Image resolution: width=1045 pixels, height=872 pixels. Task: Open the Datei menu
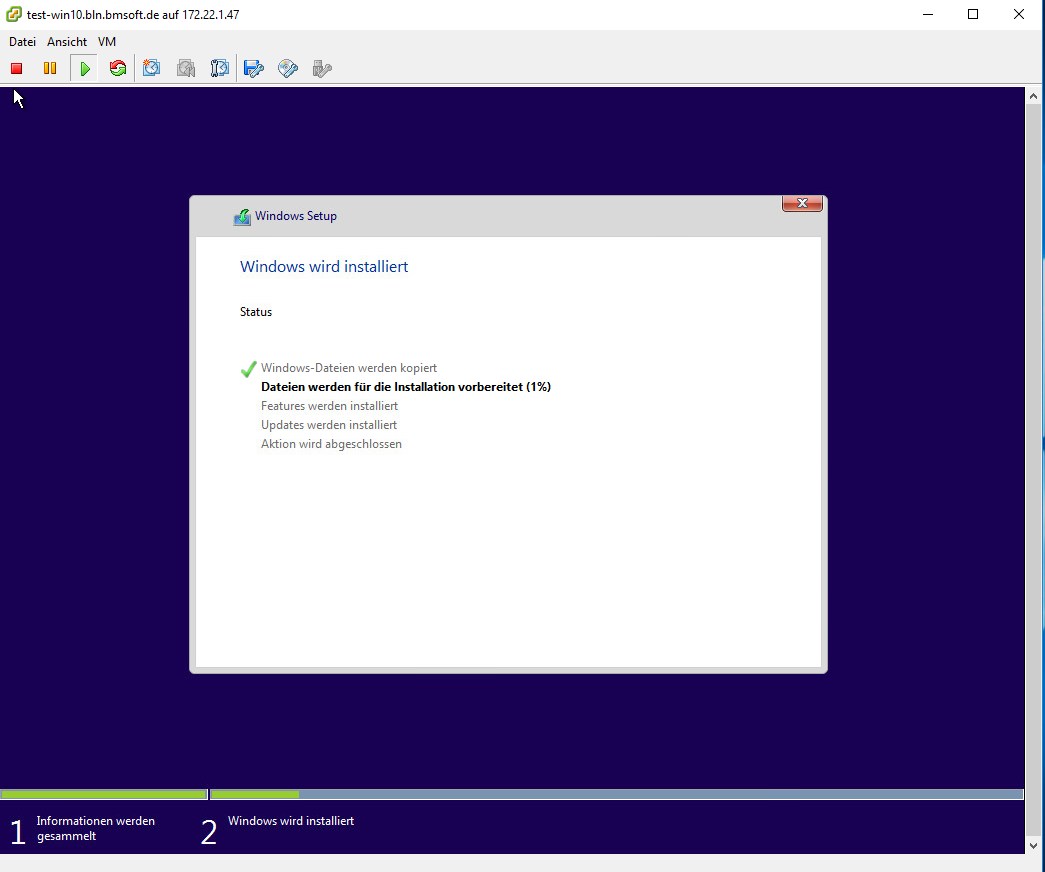point(22,41)
